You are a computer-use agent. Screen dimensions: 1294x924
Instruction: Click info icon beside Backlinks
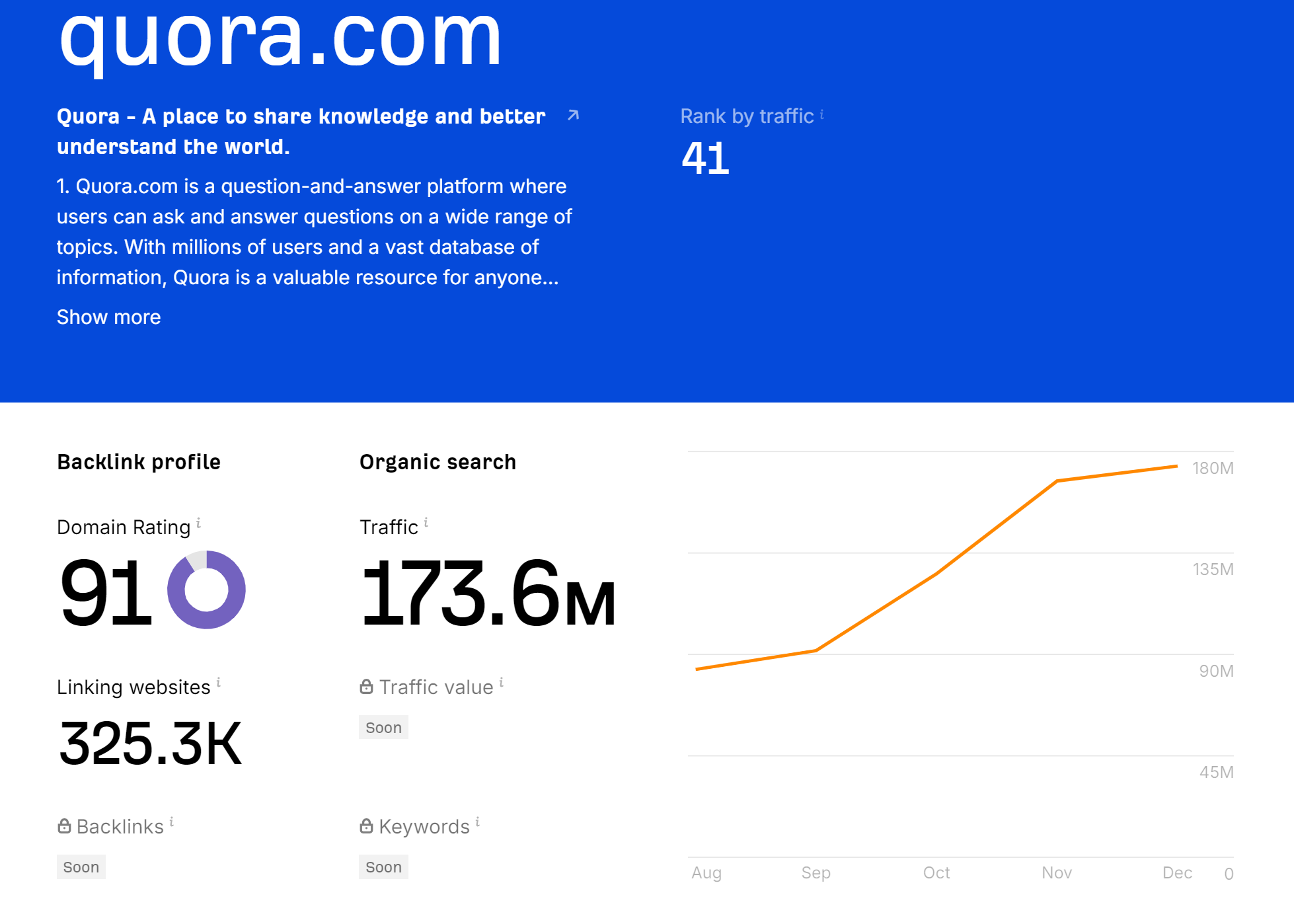[x=172, y=822]
